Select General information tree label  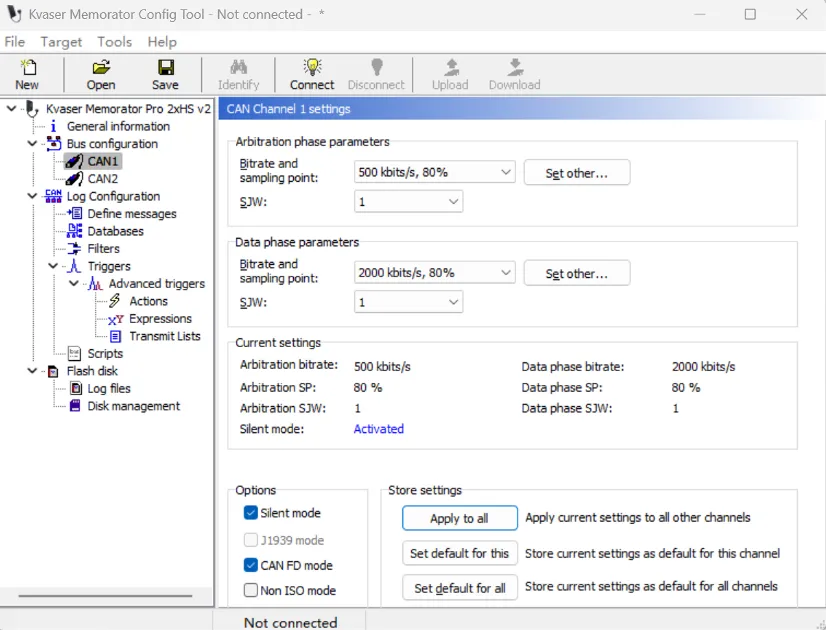pos(119,126)
